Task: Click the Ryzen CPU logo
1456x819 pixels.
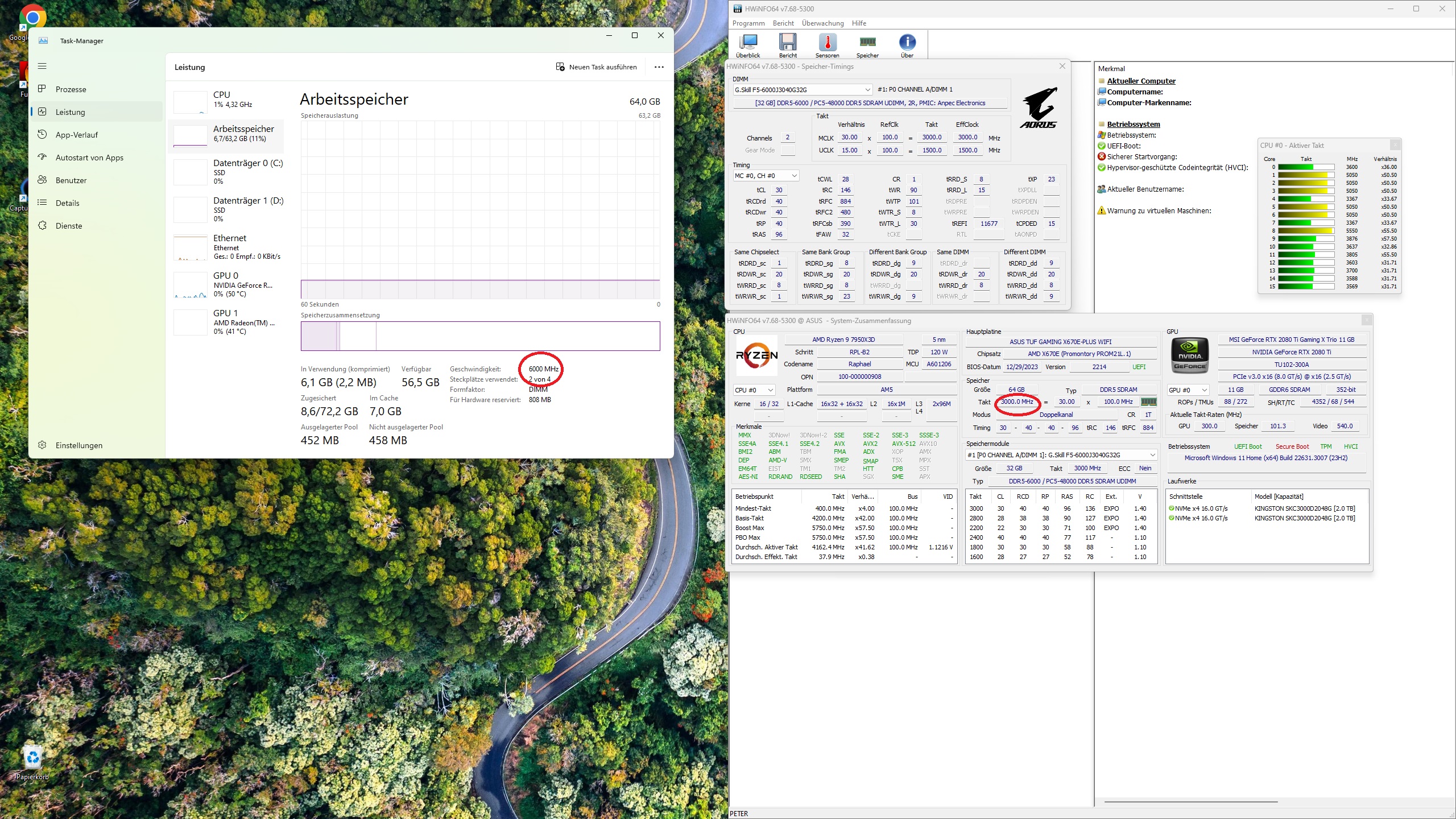Action: click(x=756, y=355)
